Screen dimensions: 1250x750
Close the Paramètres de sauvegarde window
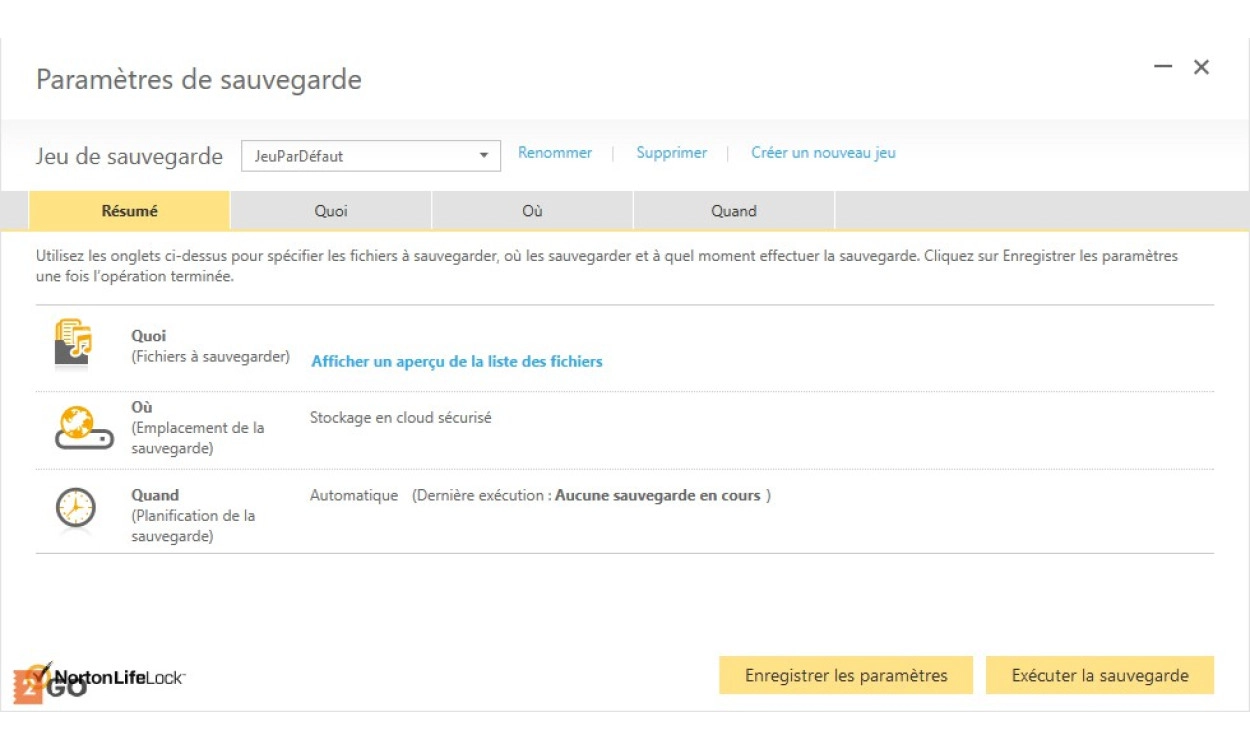click(x=1201, y=67)
